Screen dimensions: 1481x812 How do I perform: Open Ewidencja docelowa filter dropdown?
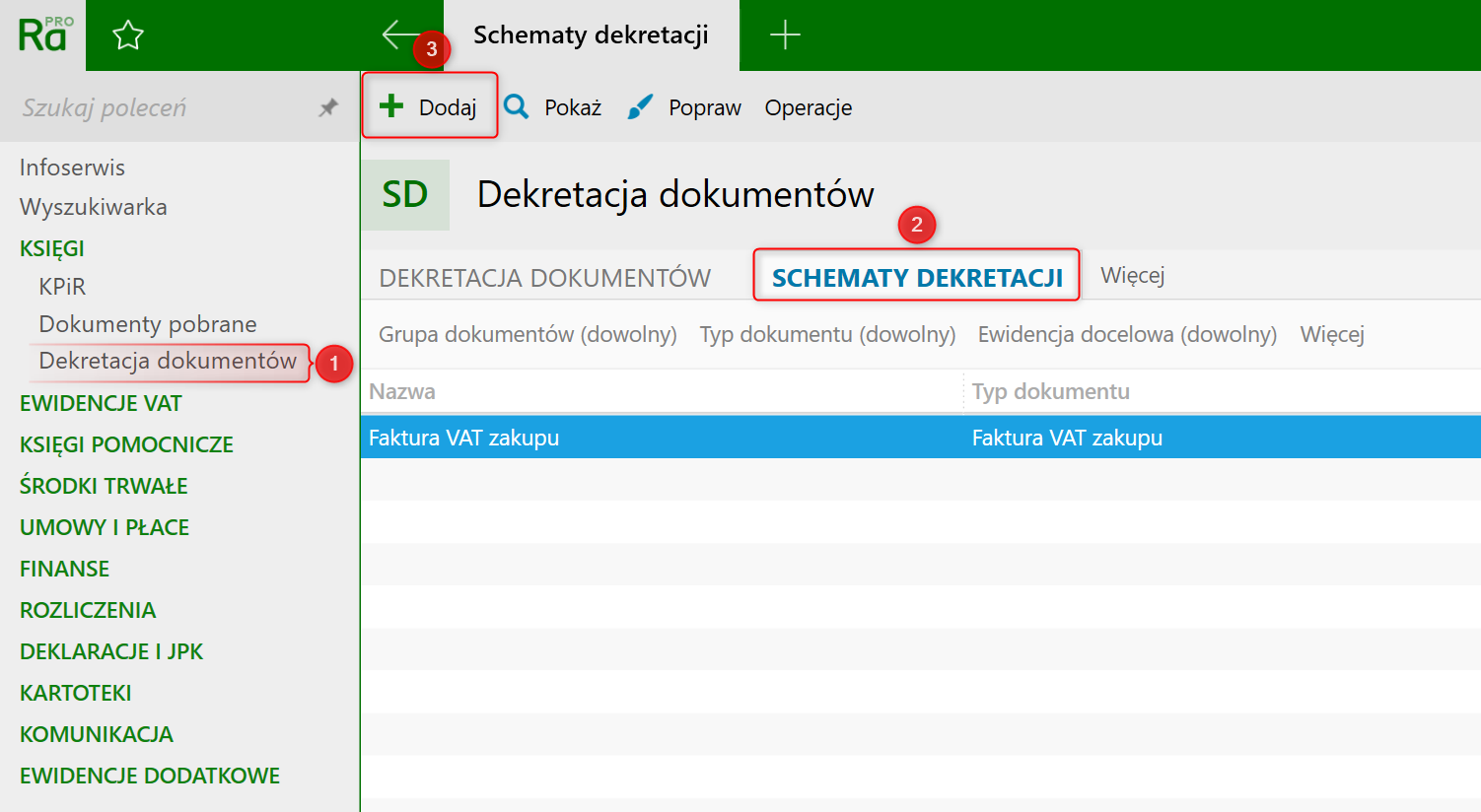tap(1127, 335)
